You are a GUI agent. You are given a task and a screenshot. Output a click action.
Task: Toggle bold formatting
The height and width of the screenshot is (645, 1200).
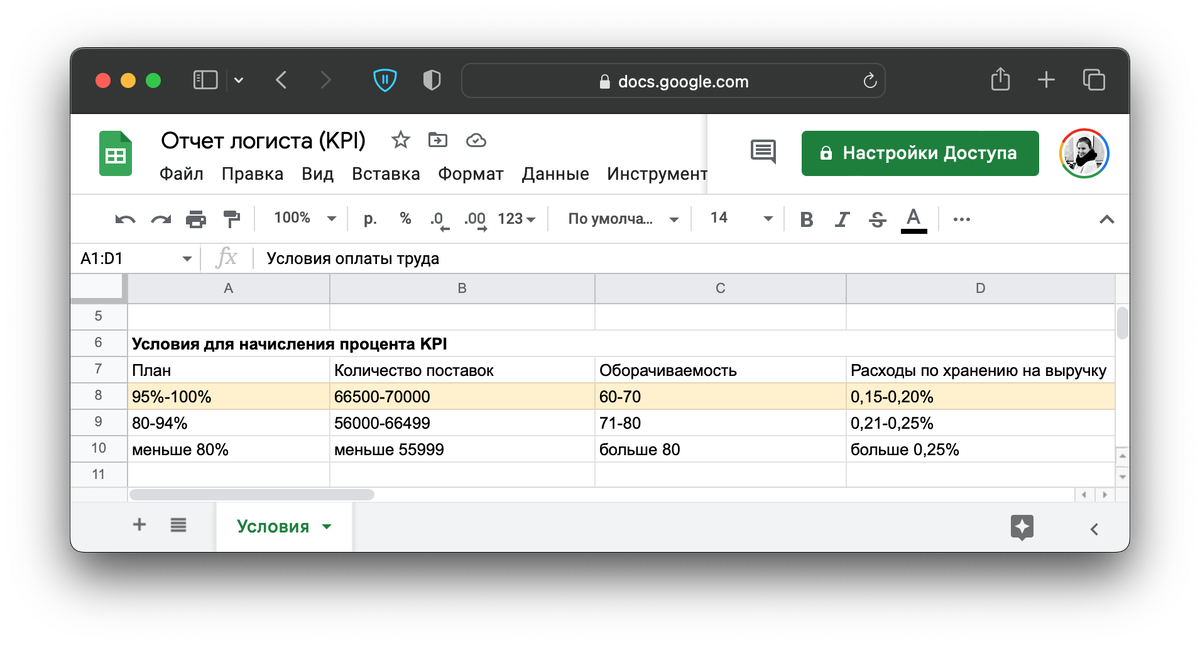pyautogui.click(x=806, y=218)
